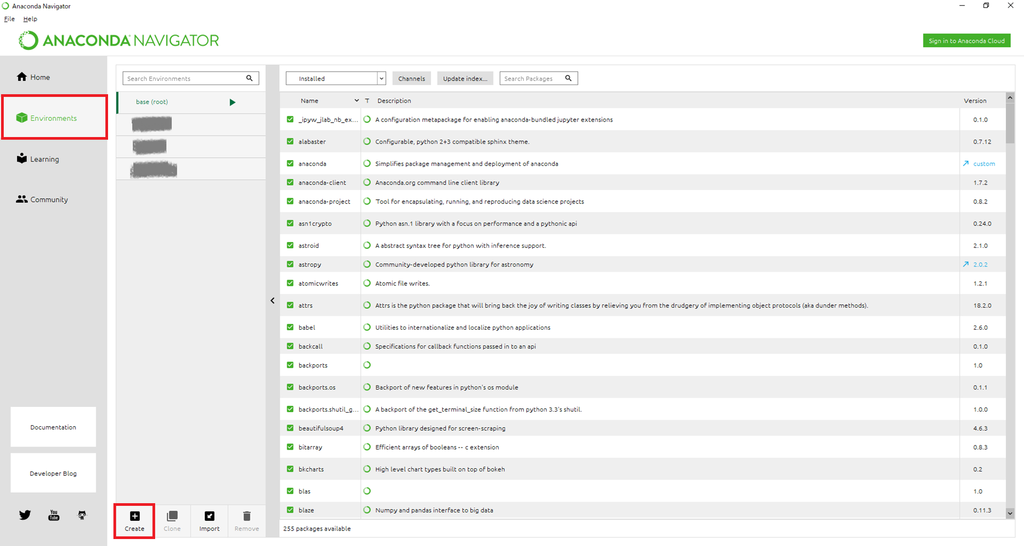The image size is (1024, 546).
Task: Open the Home section
Action: coord(33,77)
